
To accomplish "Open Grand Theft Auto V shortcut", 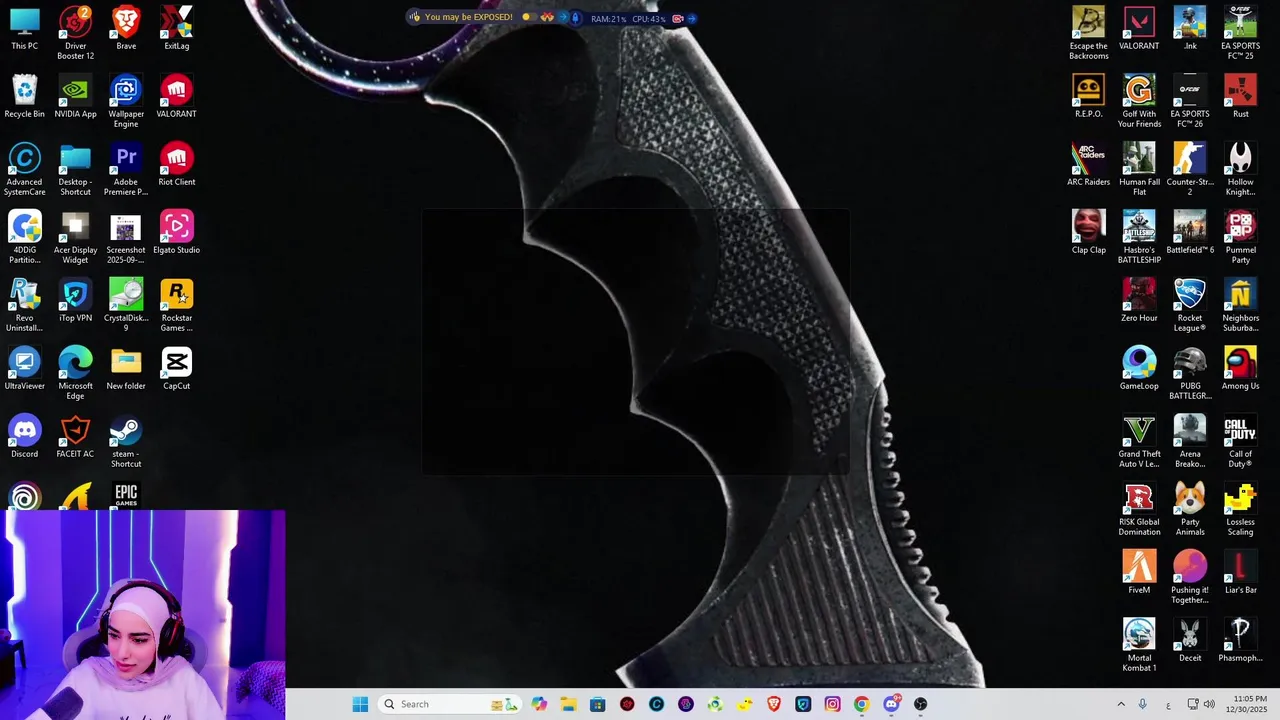I will click(x=1139, y=442).
